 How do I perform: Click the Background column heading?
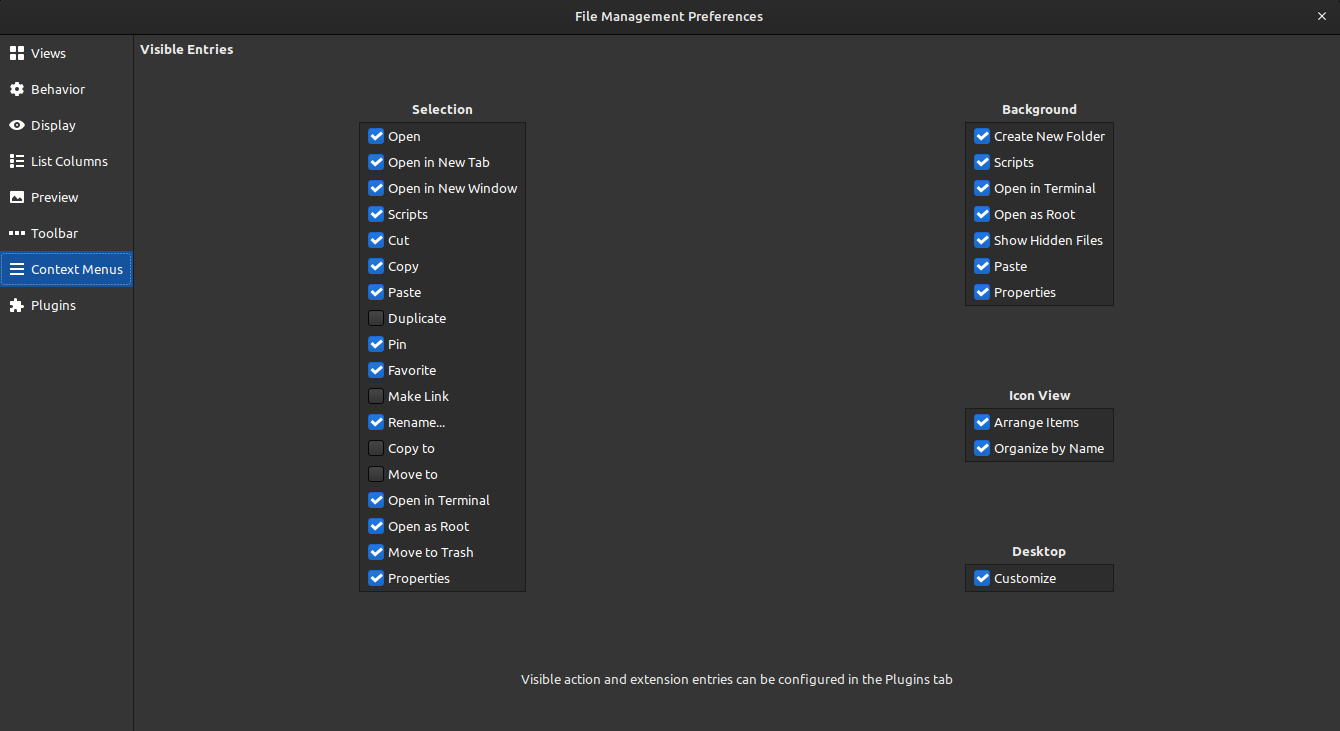[1039, 109]
